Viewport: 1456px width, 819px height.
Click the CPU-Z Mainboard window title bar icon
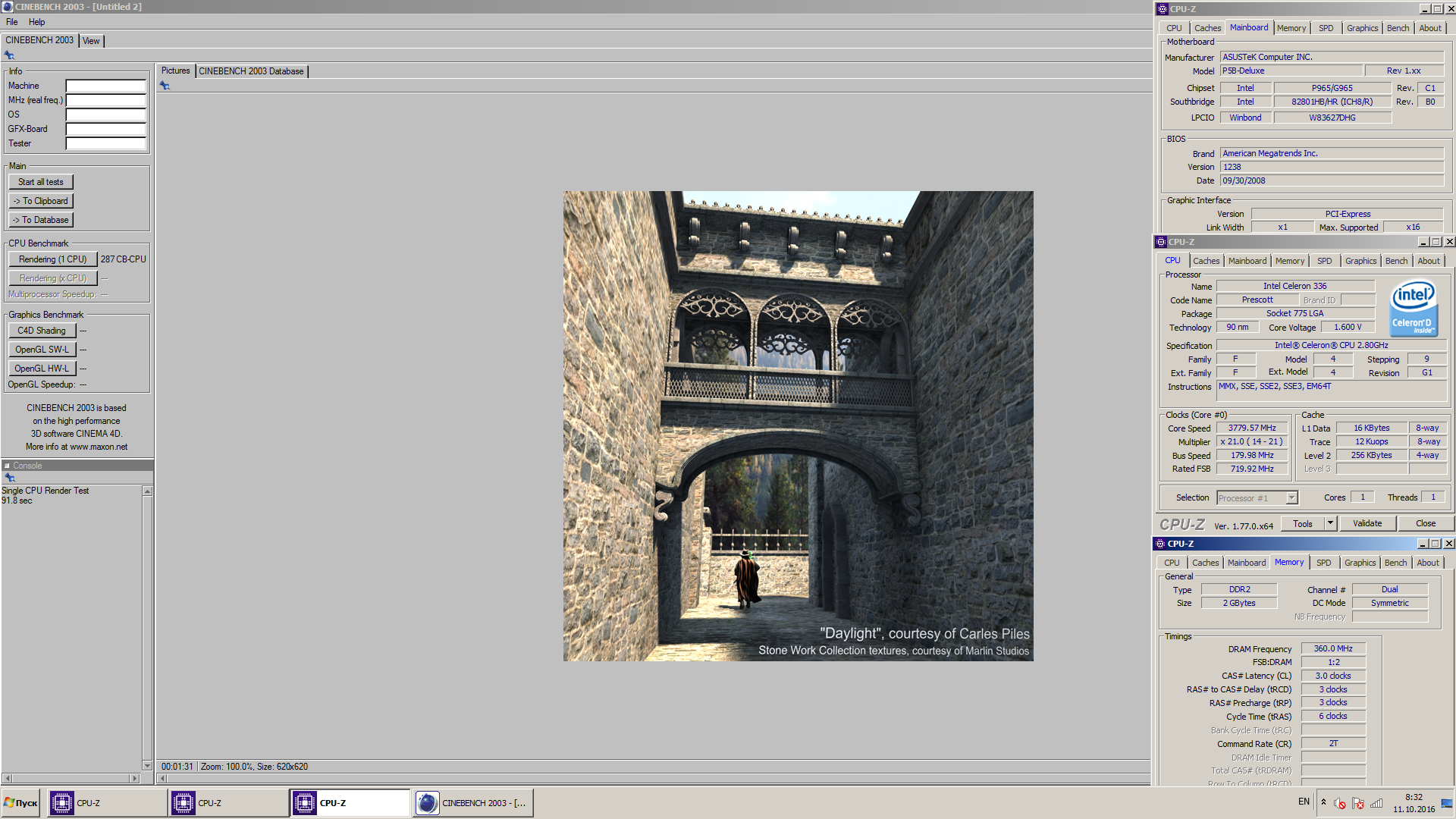click(x=1162, y=9)
